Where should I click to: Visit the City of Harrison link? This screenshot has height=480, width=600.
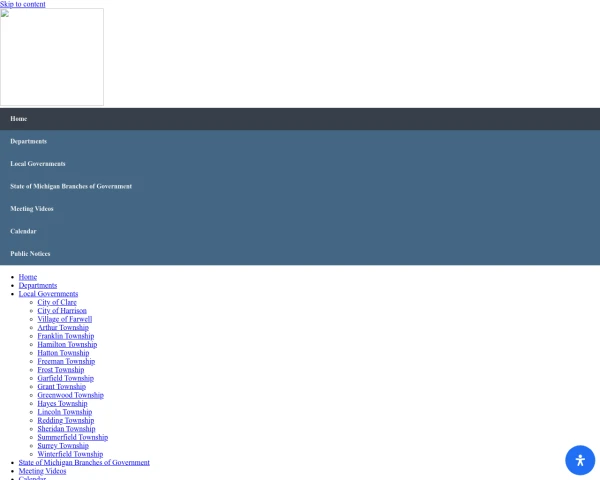coord(62,310)
